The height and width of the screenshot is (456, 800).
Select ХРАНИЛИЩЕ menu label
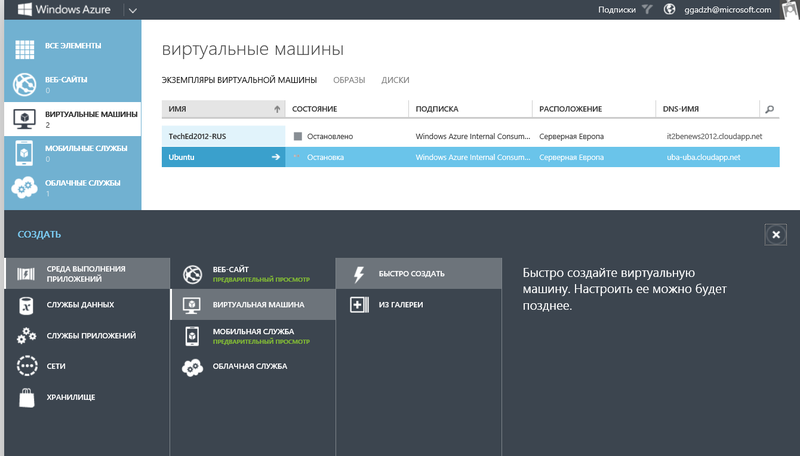71,397
